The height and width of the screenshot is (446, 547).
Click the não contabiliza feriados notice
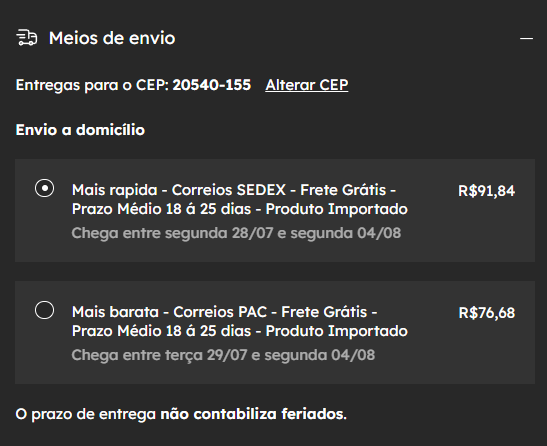point(181,414)
